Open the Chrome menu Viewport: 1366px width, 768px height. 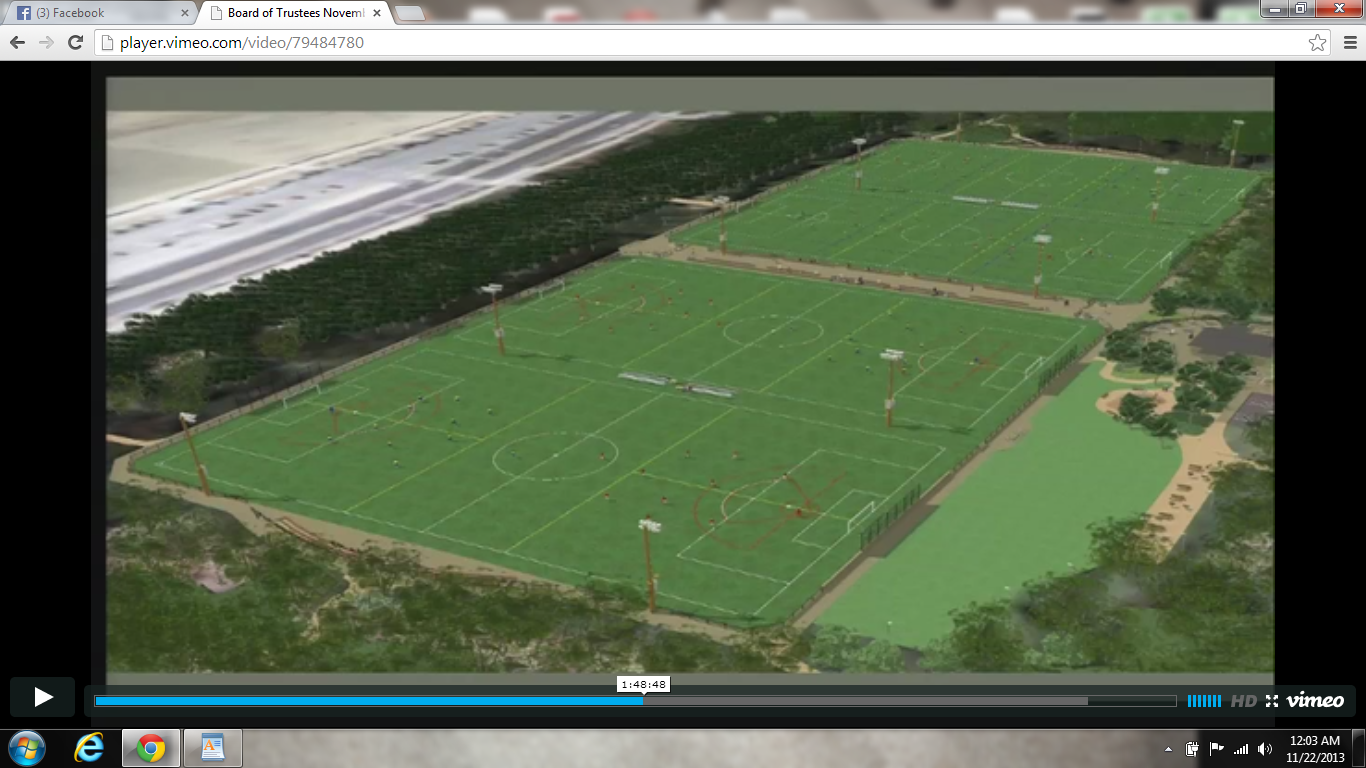[1347, 43]
